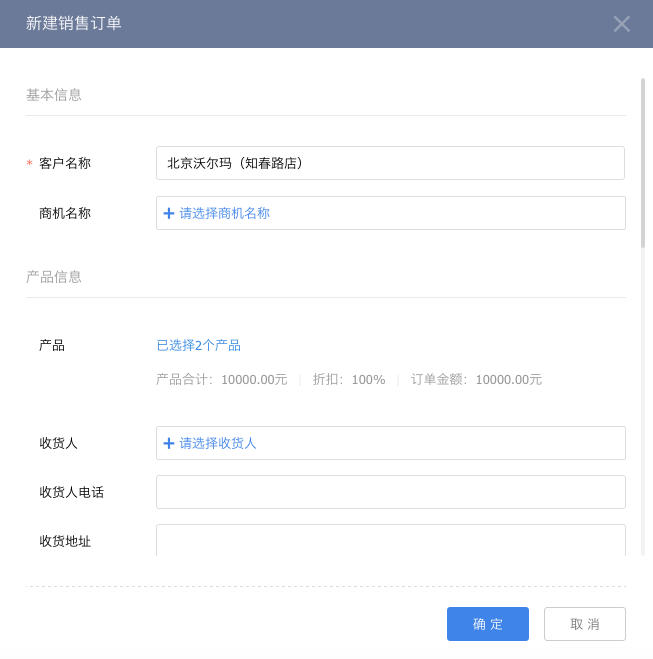
Task: Open the 请选择商机名称 selector
Action: (391, 213)
